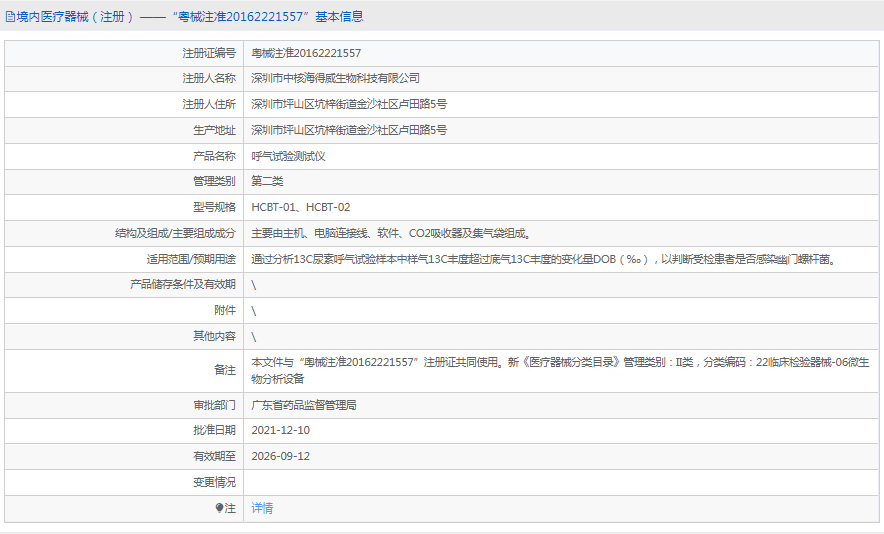Click the 结构及组成/主要组成成分 label
The height and width of the screenshot is (534, 884).
(x=175, y=233)
